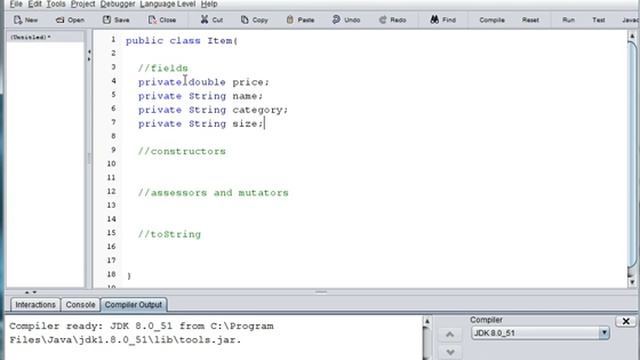Open the Help menu
Screen dimensions: 640x360
click(x=209, y=4)
